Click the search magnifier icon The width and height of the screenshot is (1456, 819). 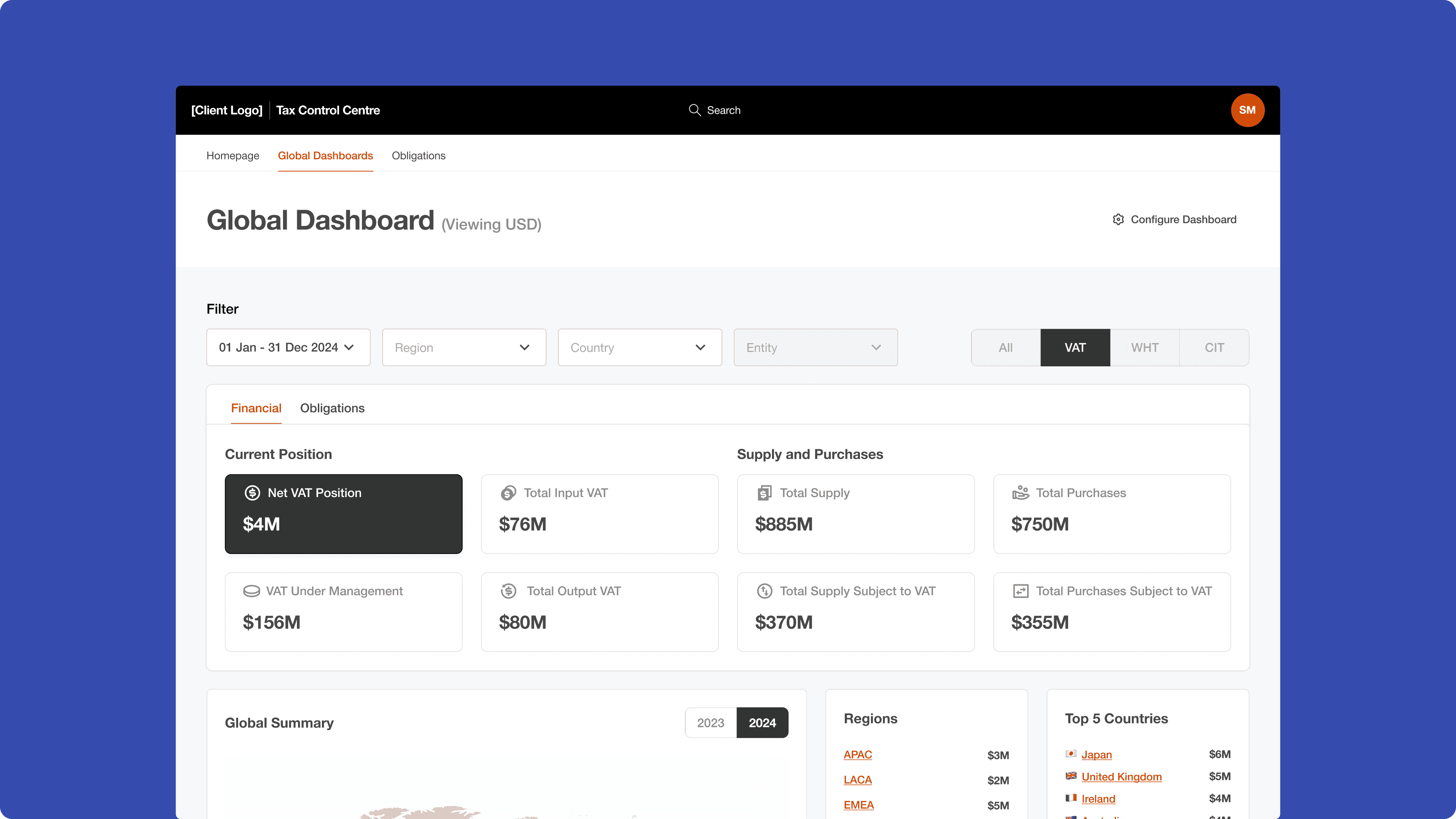[x=695, y=110]
